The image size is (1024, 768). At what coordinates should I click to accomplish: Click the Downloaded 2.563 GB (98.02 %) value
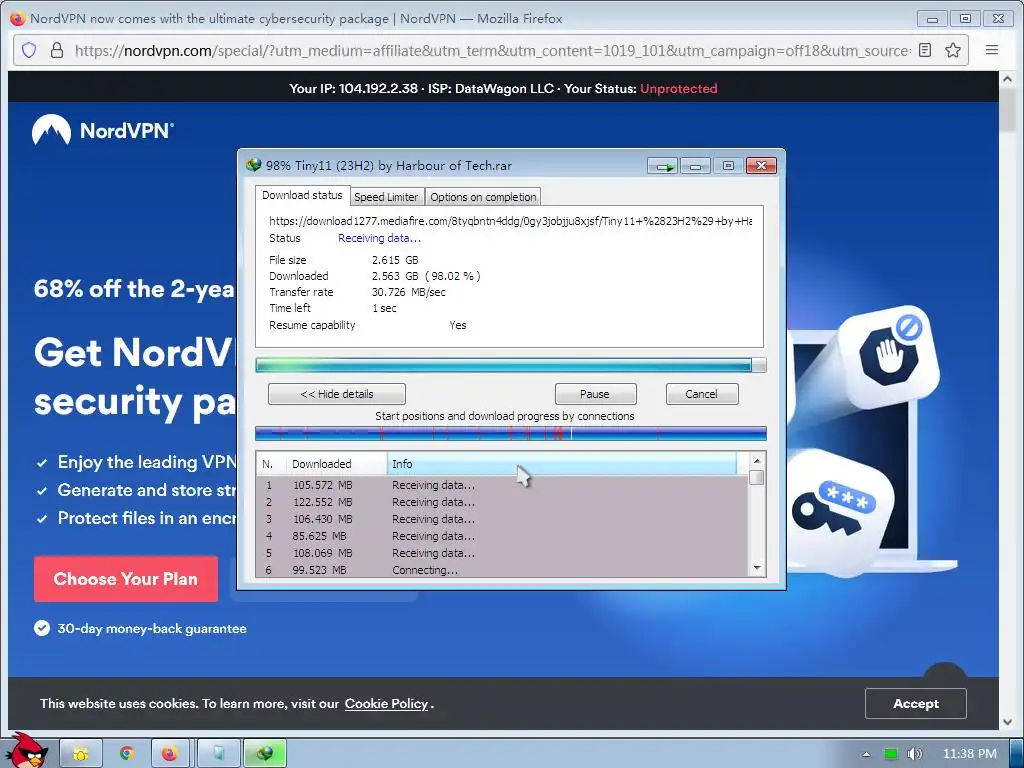point(426,276)
